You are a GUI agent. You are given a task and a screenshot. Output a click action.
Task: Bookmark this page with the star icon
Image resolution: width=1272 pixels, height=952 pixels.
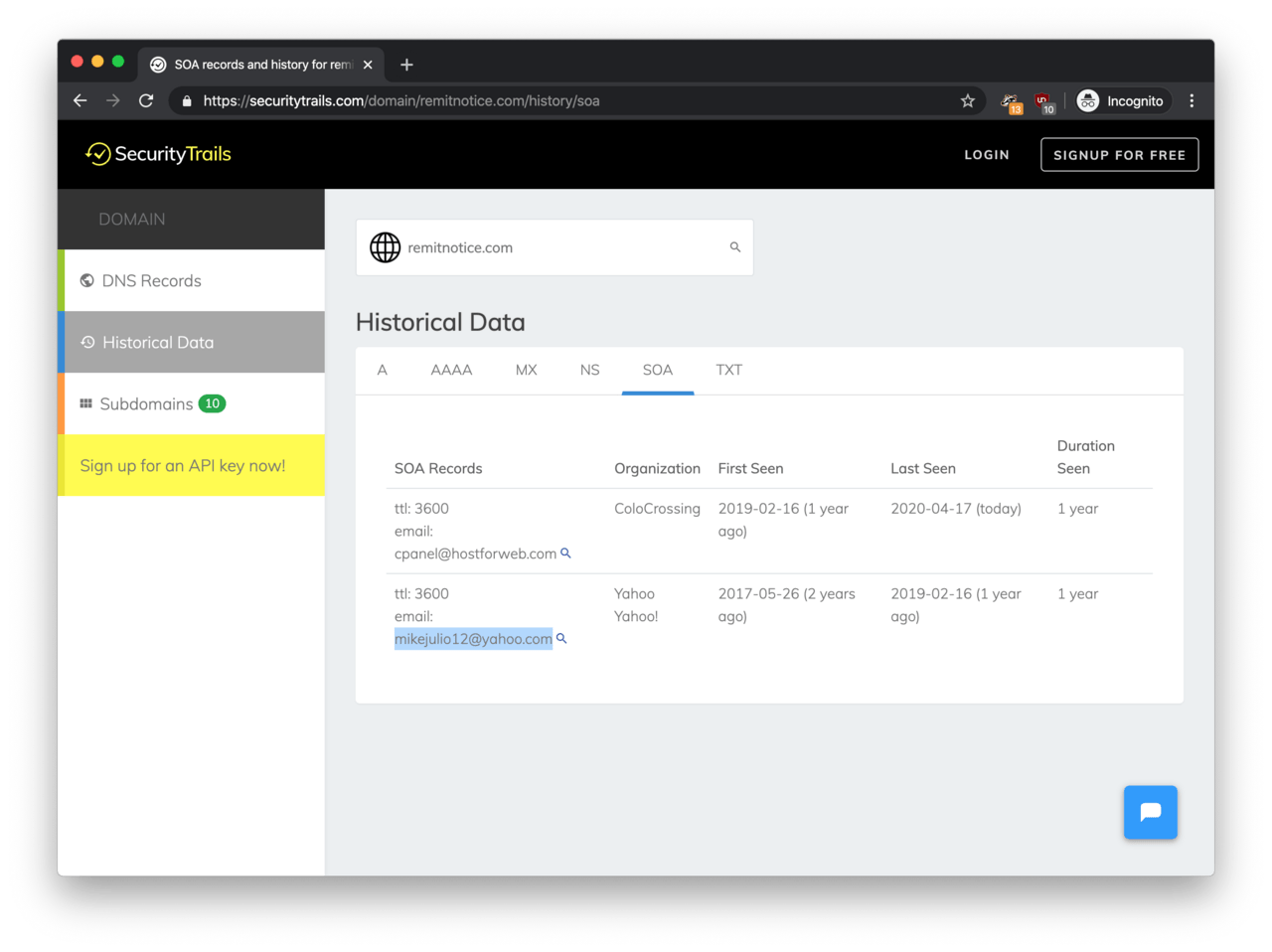968,100
